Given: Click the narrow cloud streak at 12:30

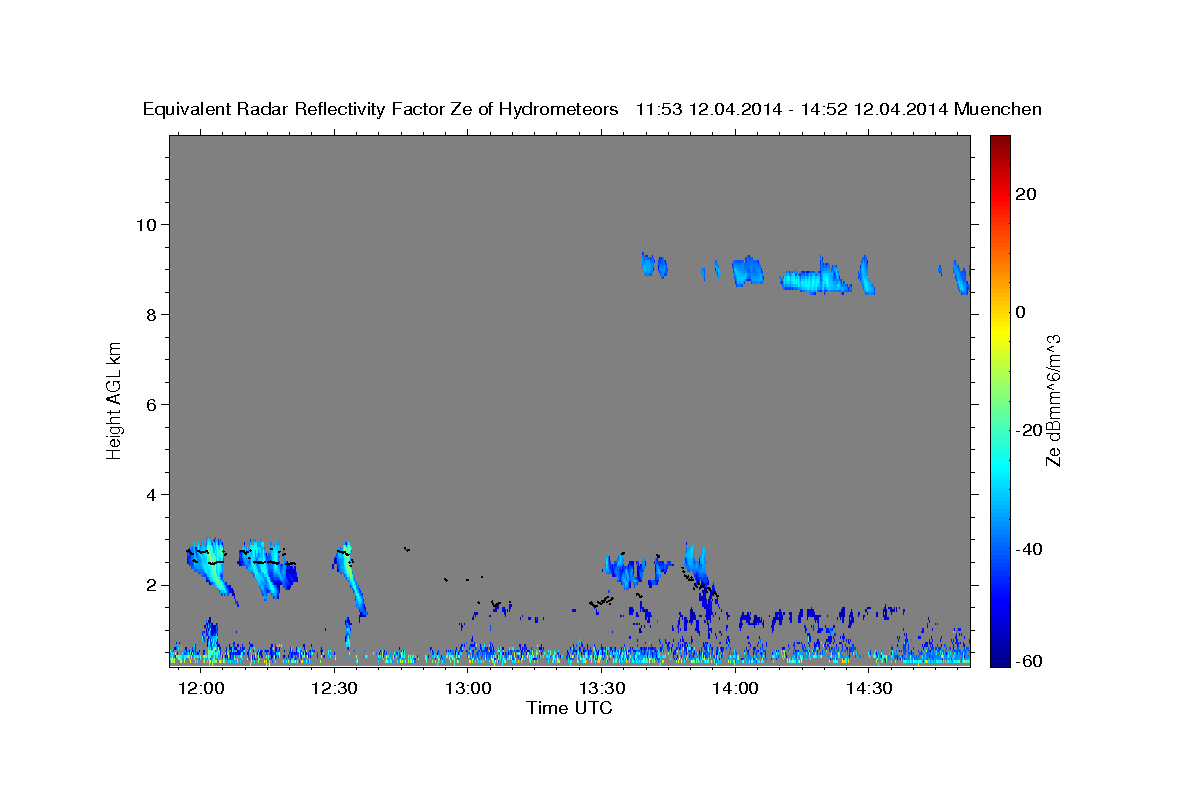Looking at the screenshot, I should 350,577.
